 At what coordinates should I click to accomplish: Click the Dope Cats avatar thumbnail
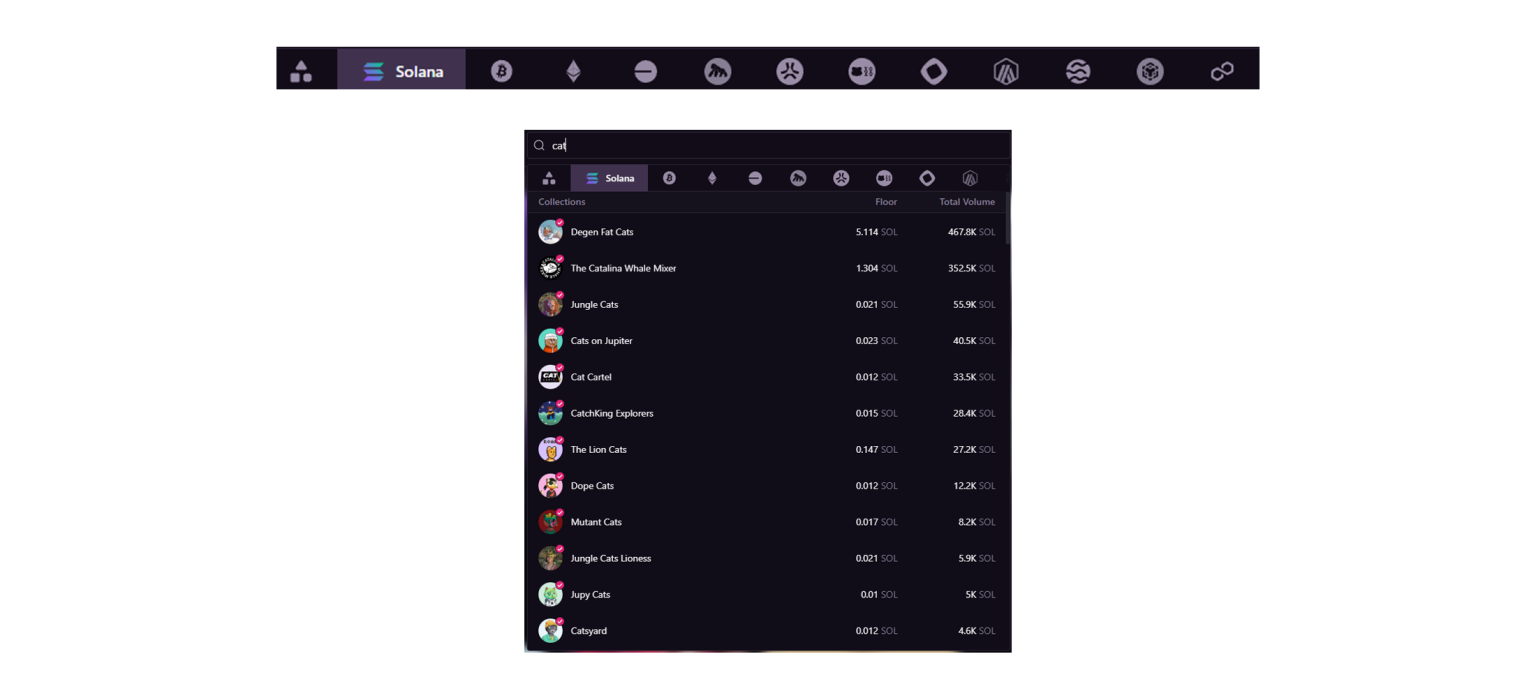click(550, 486)
